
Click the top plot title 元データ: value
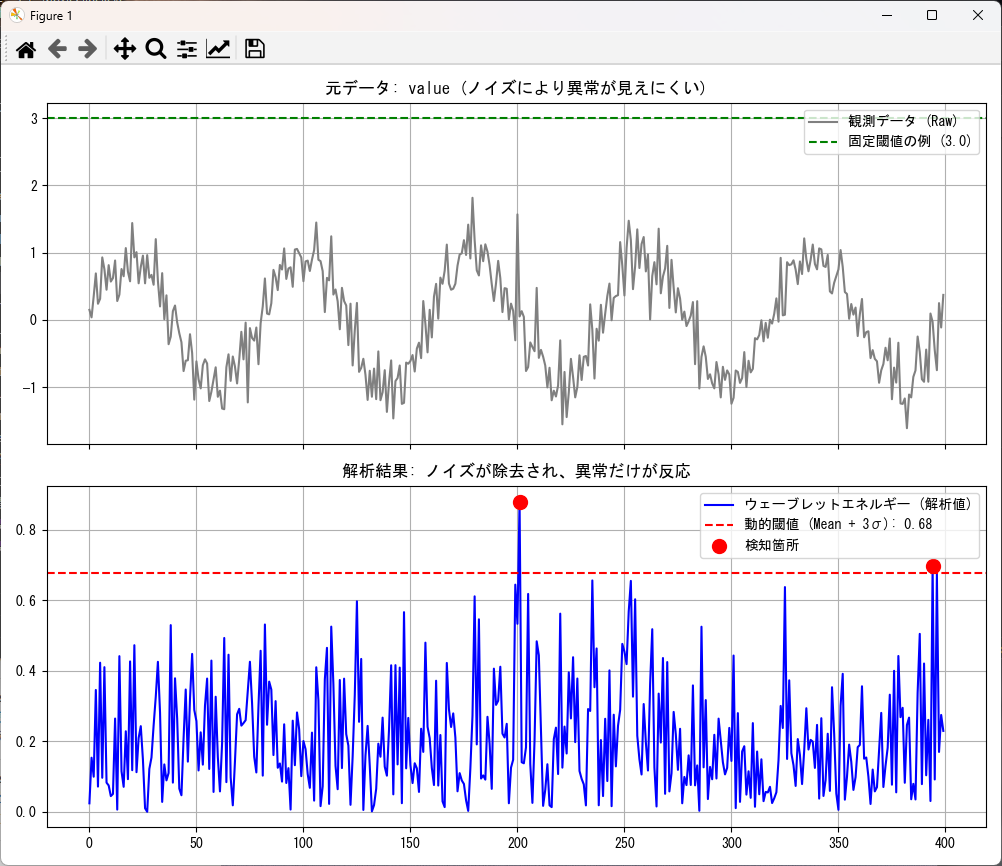coord(516,88)
